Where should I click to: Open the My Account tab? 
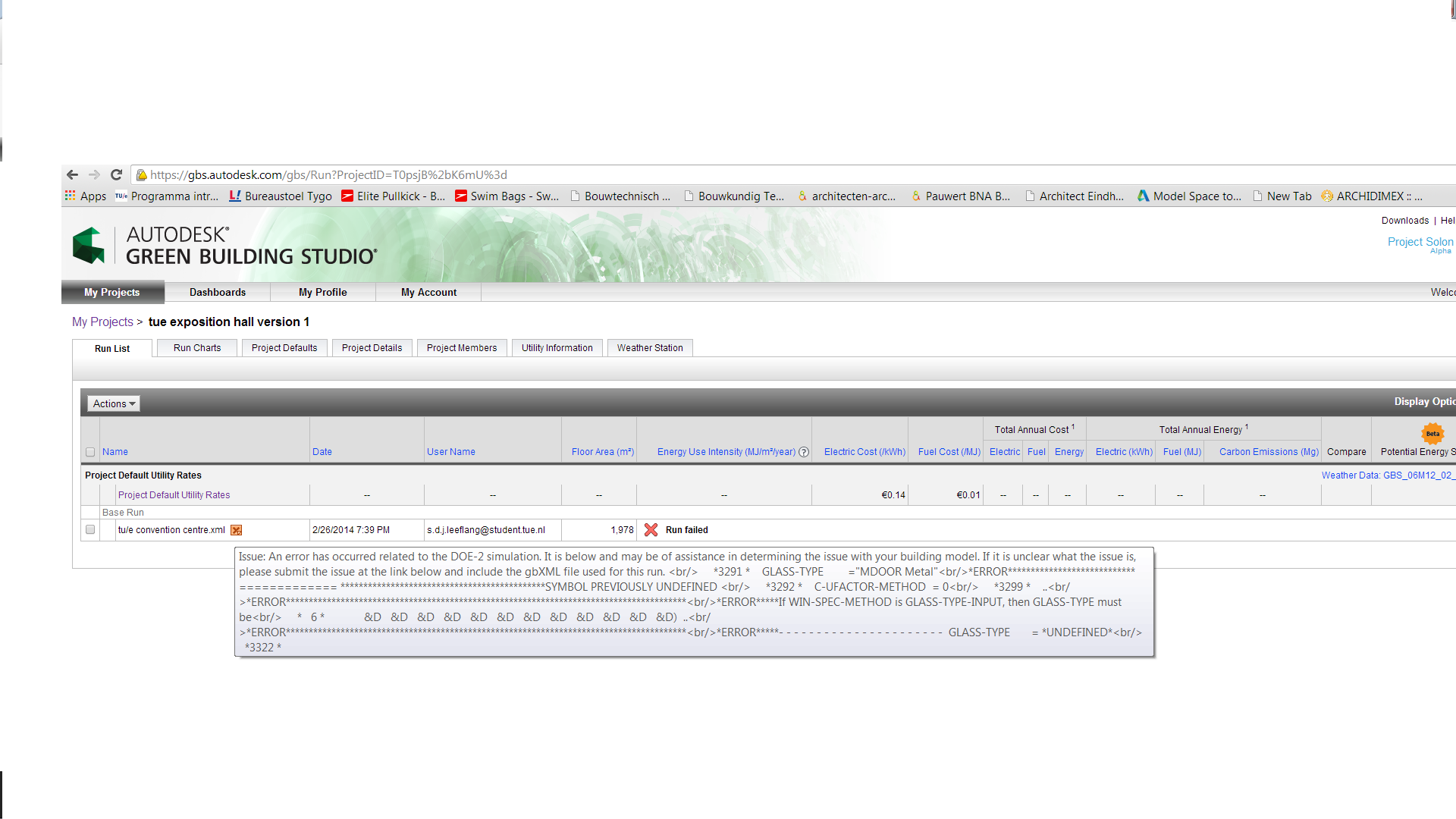click(428, 292)
